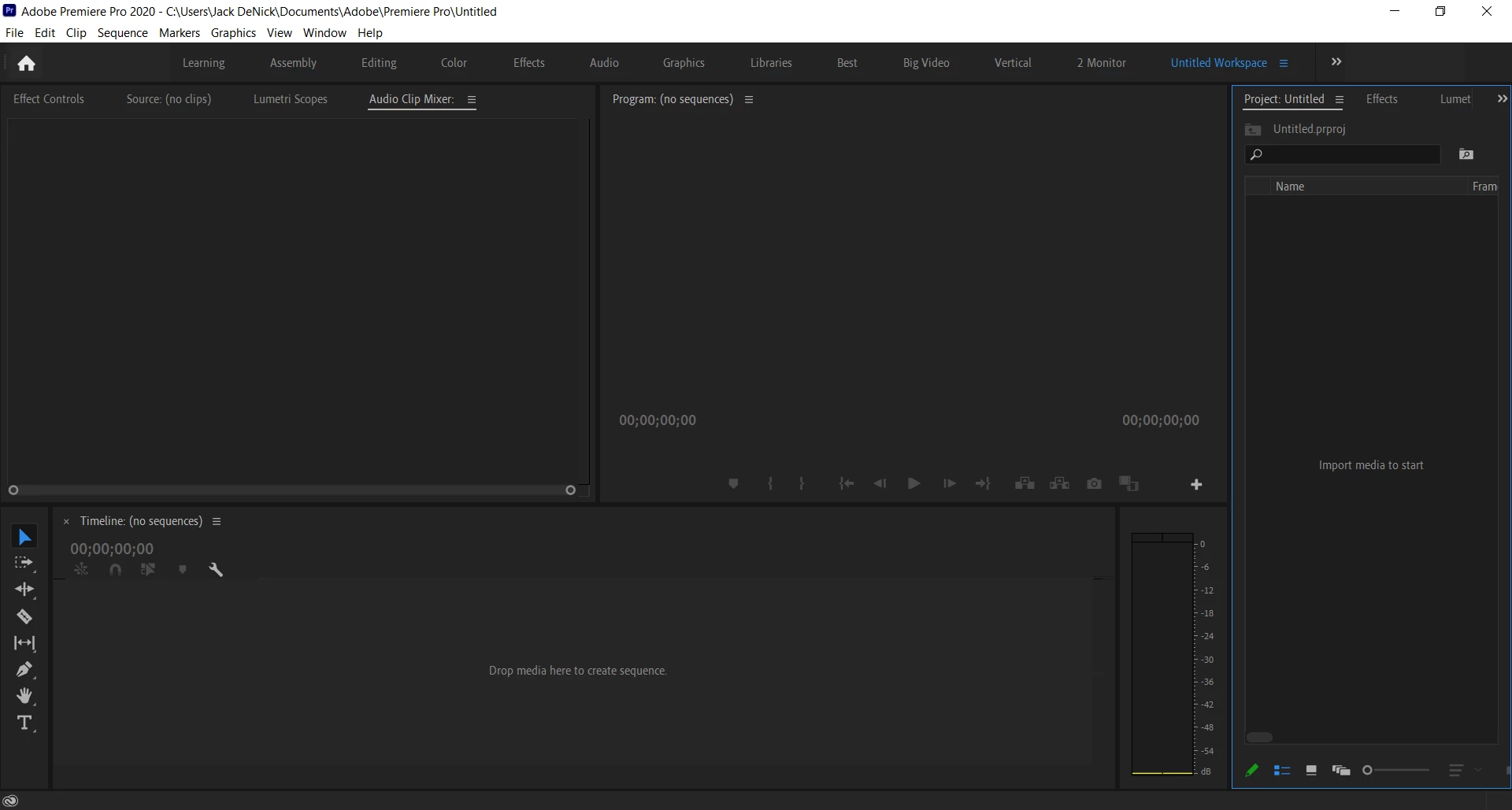Step forward one frame in Program monitor
Image resolution: width=1512 pixels, height=810 pixels.
949,484
